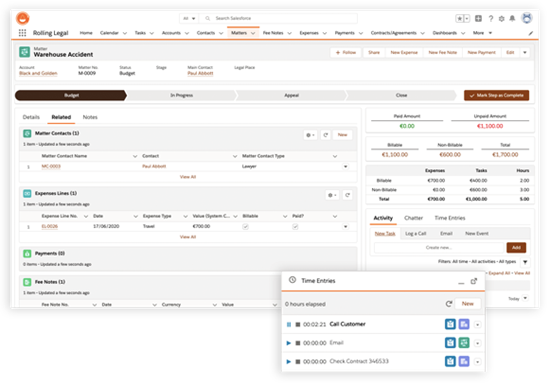Click New in Time Entries panel
The height and width of the screenshot is (386, 550).
[x=468, y=304]
